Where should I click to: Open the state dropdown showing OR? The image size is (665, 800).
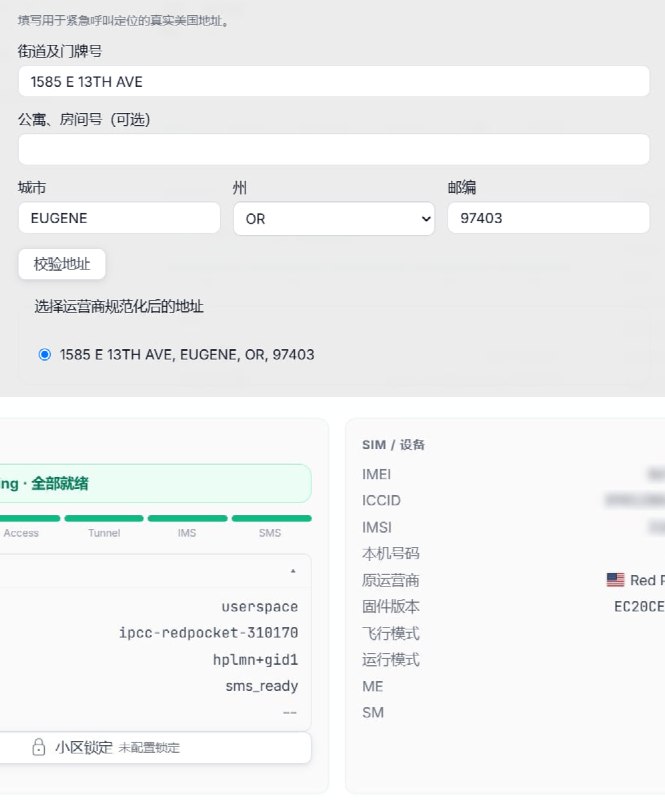(x=334, y=218)
